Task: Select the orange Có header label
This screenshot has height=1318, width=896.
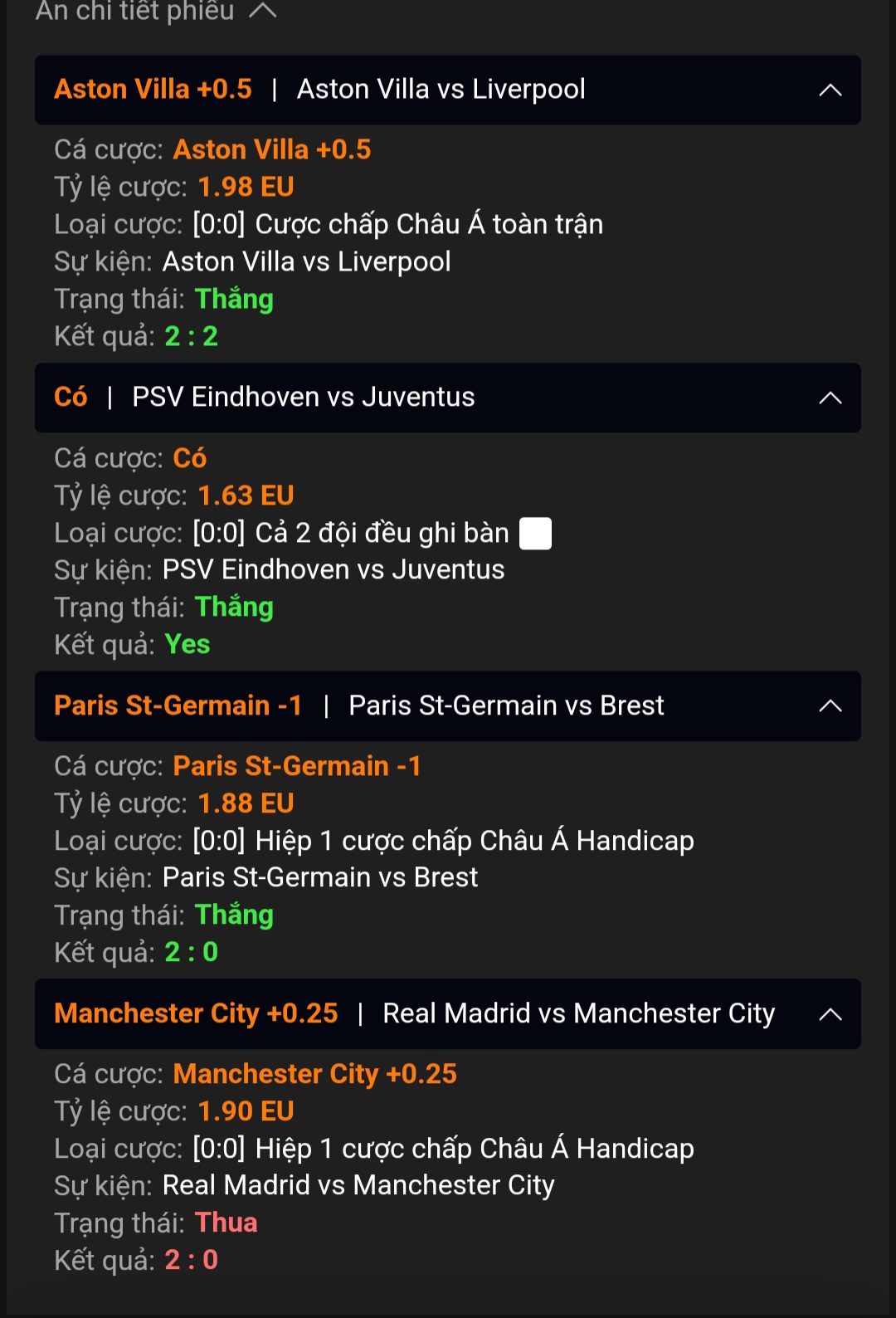Action: point(71,398)
